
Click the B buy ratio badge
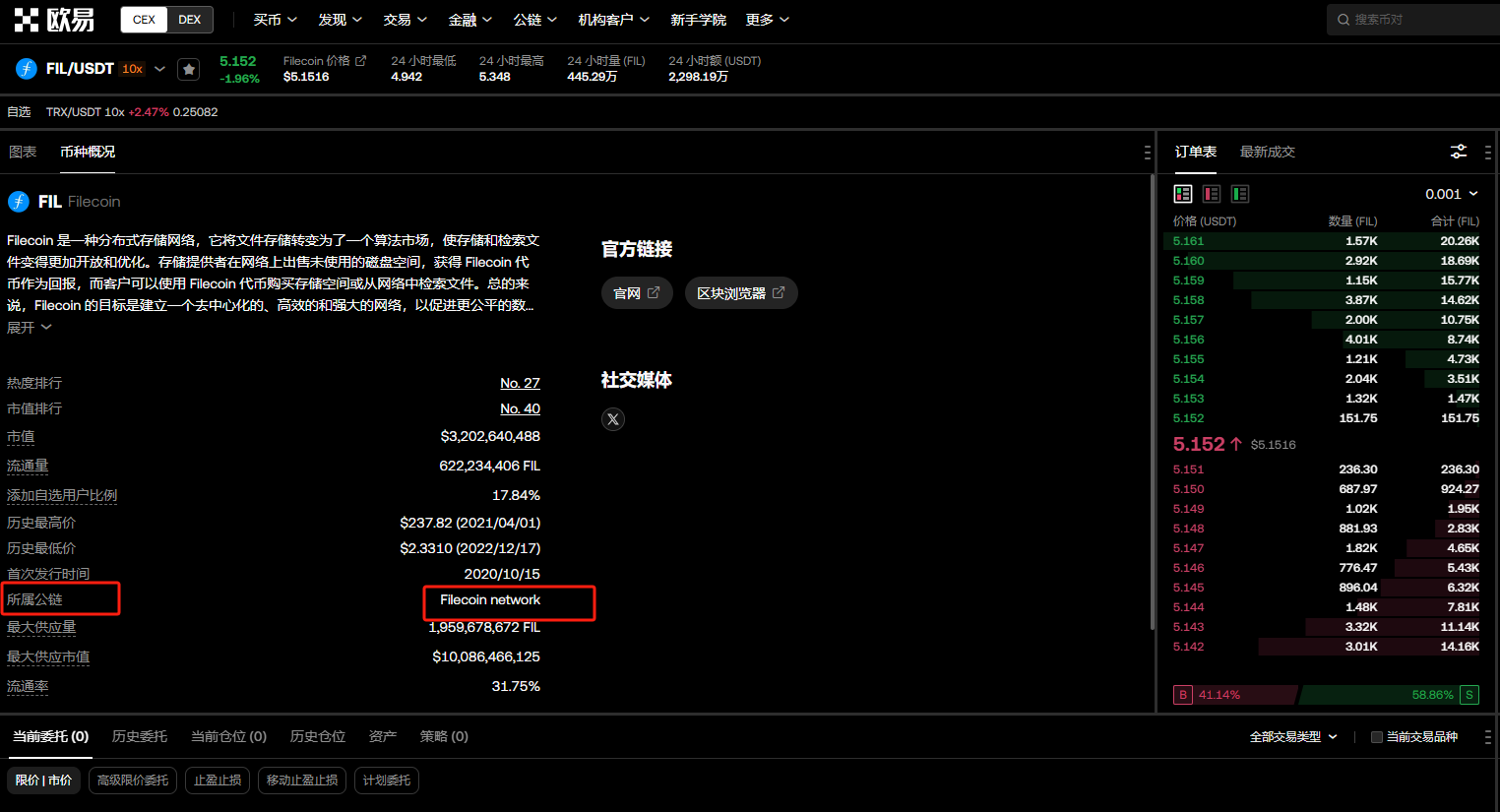[x=1183, y=695]
